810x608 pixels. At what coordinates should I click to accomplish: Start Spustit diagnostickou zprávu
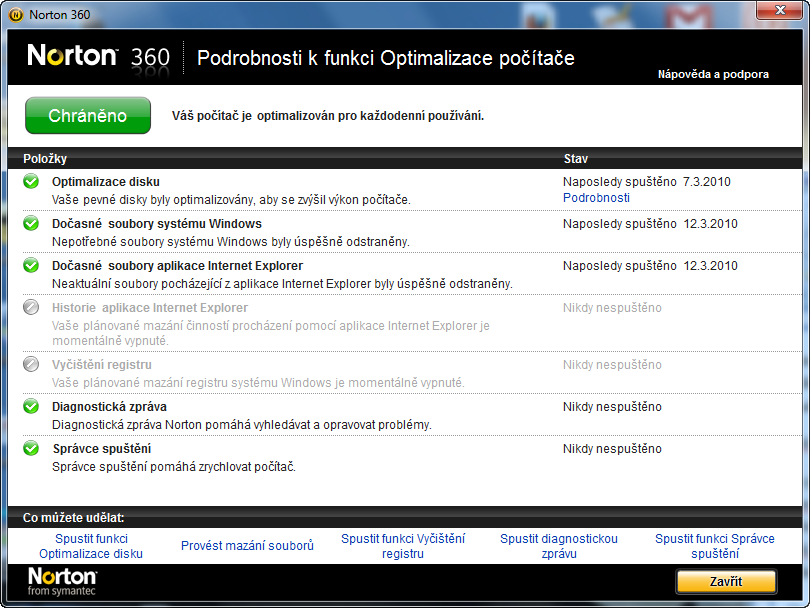pos(559,546)
